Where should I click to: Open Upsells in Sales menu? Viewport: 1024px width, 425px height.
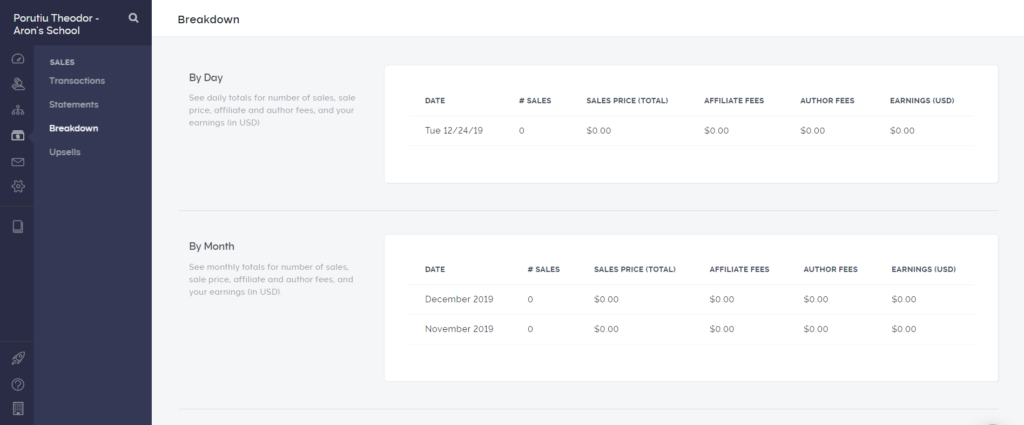click(65, 152)
